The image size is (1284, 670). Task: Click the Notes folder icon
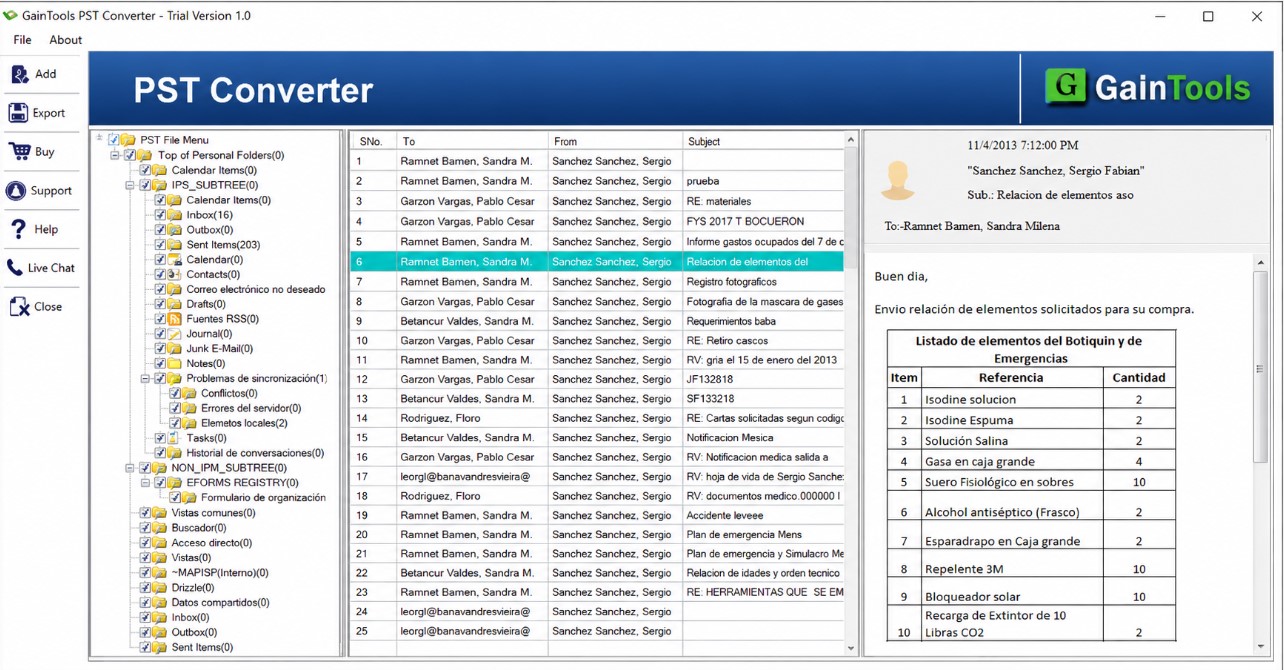(175, 364)
